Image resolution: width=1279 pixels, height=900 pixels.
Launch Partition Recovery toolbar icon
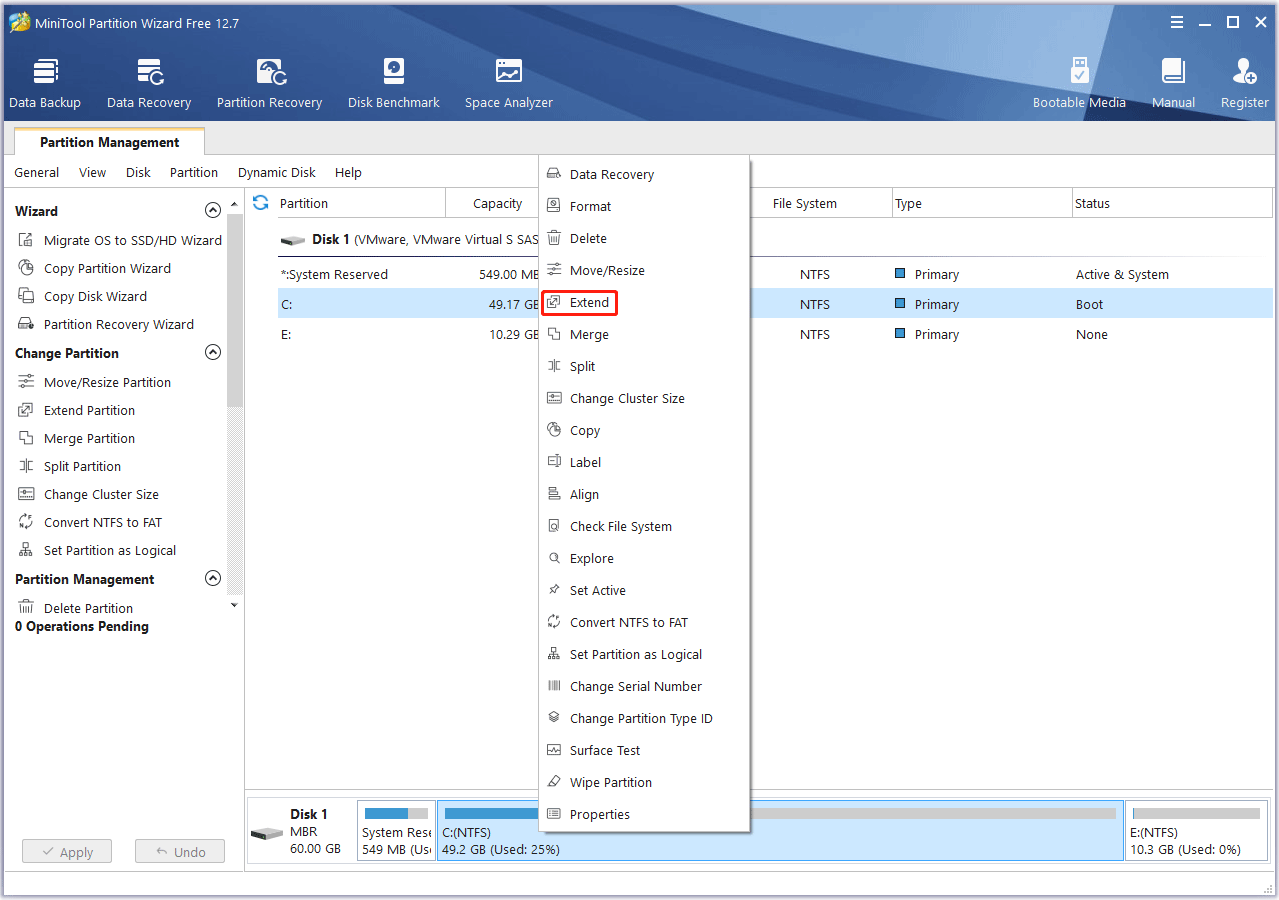(x=269, y=83)
